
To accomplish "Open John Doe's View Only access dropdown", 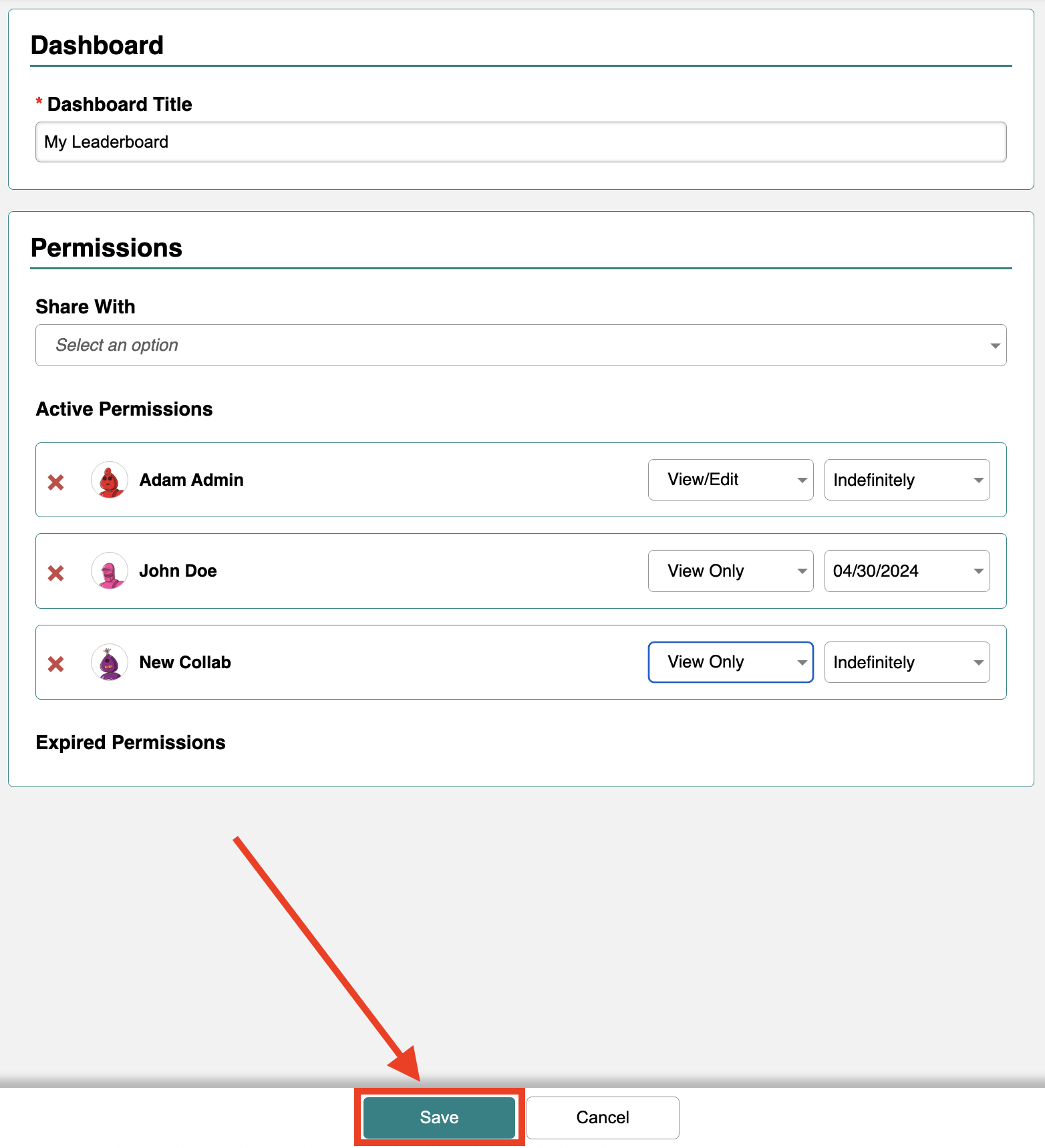I will tap(731, 571).
